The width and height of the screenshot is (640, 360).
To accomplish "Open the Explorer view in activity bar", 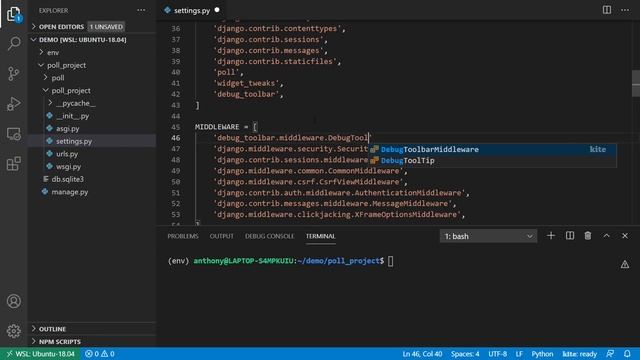I will point(13,14).
